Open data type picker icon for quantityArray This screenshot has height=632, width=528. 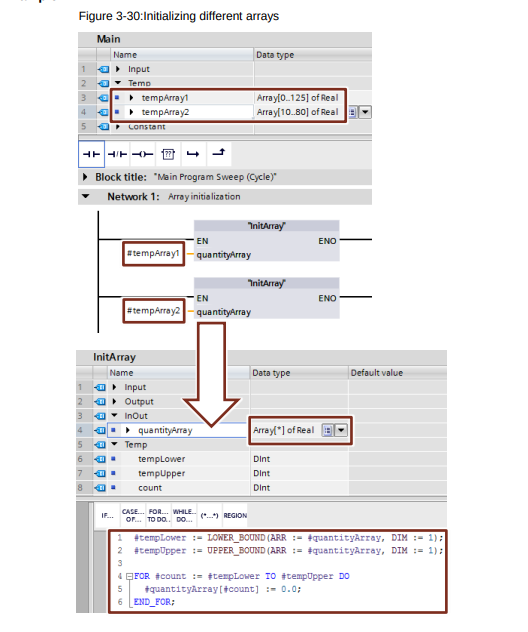[x=328, y=430]
